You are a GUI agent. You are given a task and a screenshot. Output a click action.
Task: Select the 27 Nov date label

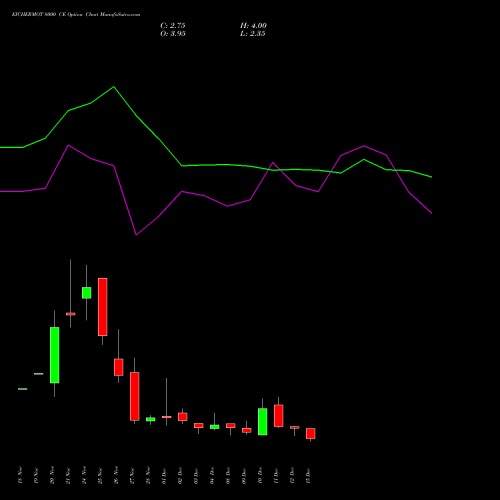tap(132, 475)
